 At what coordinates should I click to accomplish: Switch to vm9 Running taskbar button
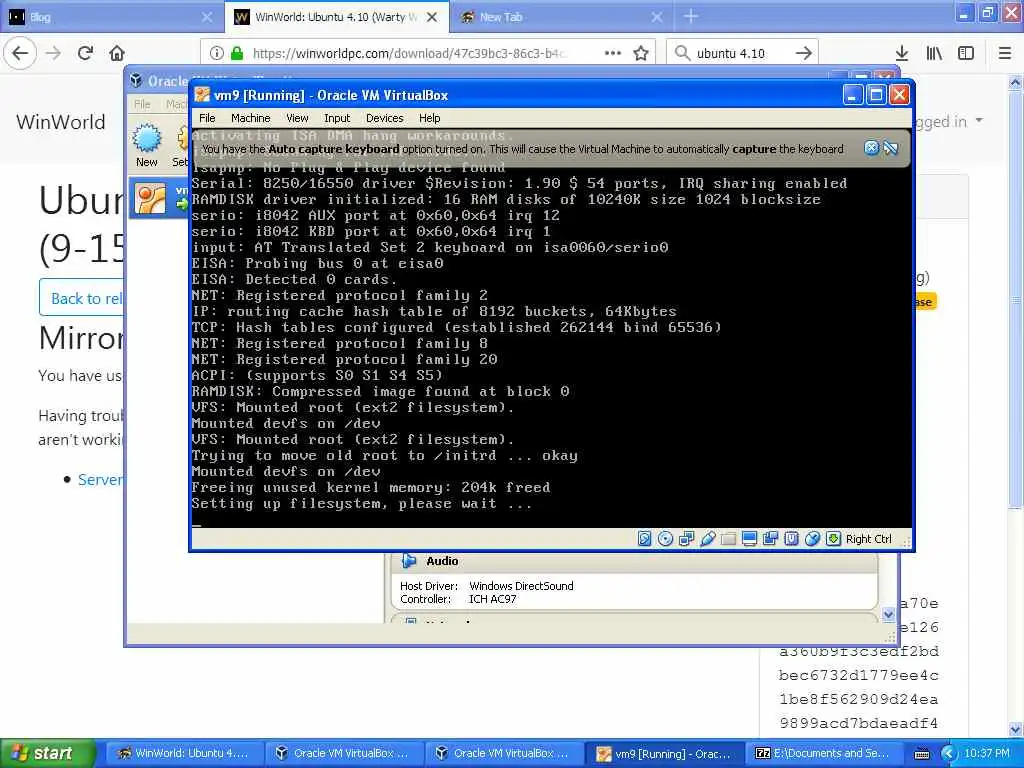(x=663, y=753)
